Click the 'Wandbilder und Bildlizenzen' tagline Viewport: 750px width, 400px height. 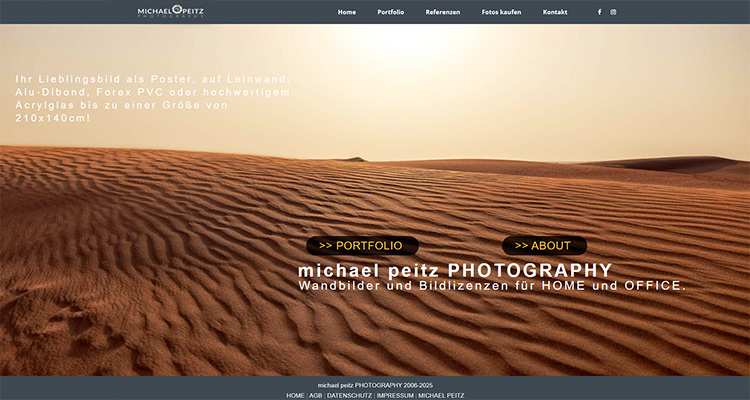coord(492,286)
